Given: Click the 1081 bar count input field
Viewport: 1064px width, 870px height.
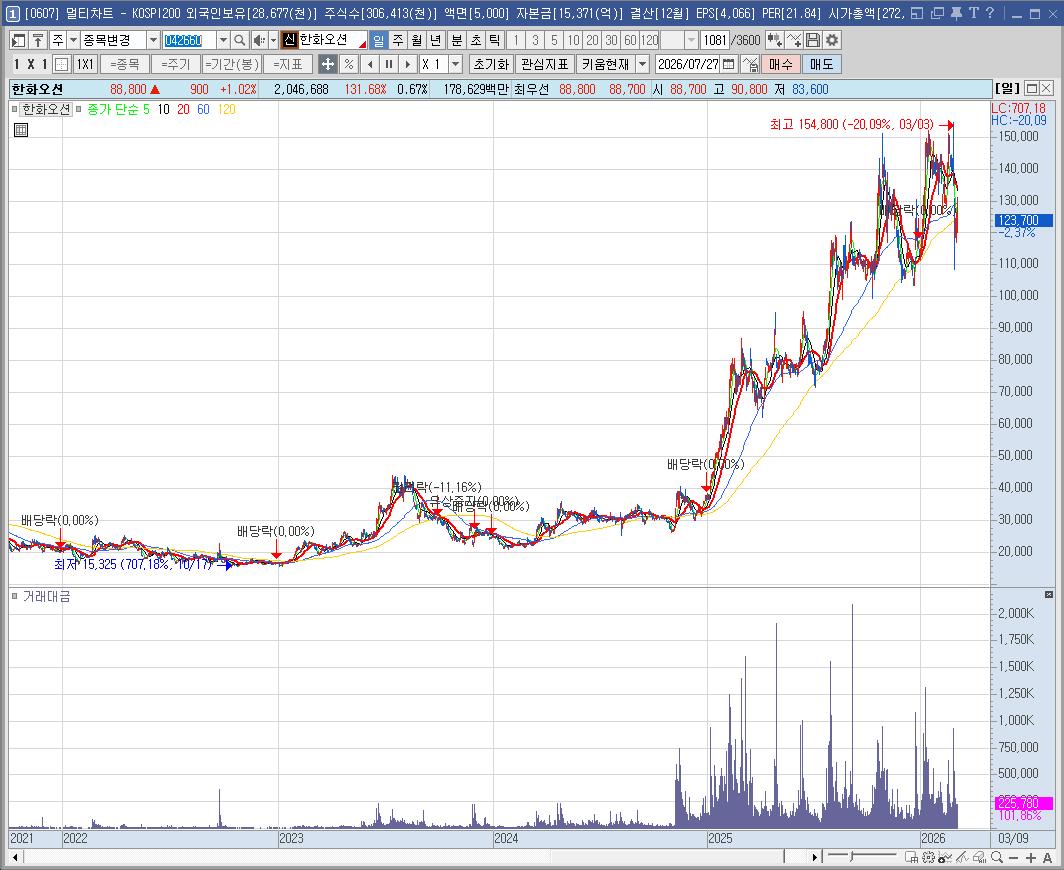Looking at the screenshot, I should coord(715,41).
